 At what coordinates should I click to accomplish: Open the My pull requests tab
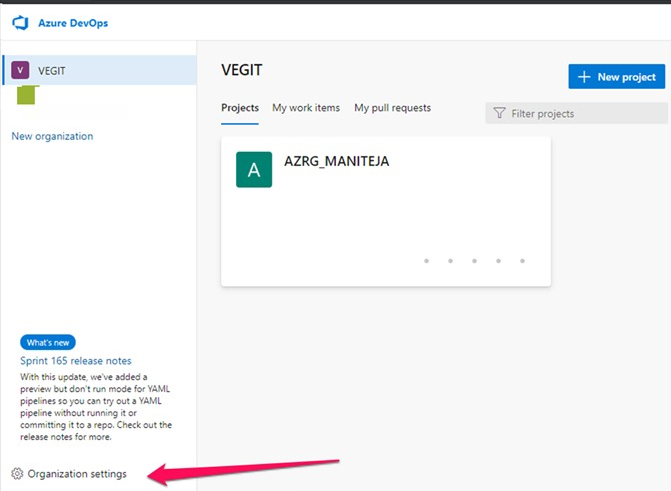point(392,108)
